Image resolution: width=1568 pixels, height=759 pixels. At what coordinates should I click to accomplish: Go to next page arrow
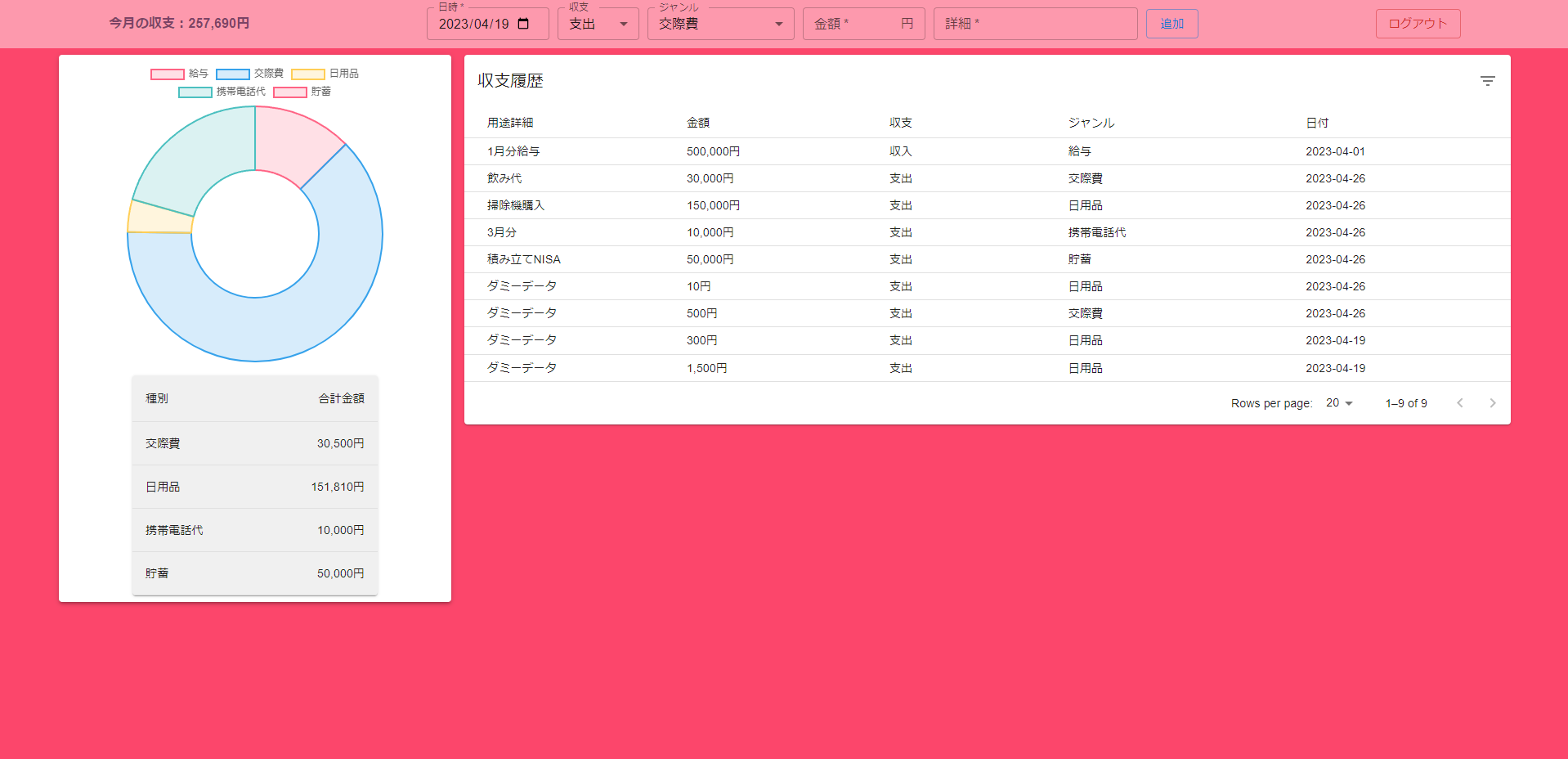pyautogui.click(x=1492, y=403)
